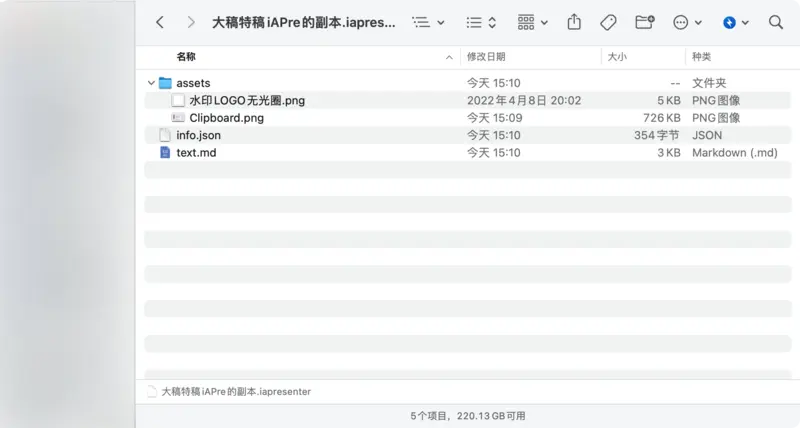800x428 pixels.
Task: Select info.json file
Action: (x=198, y=135)
